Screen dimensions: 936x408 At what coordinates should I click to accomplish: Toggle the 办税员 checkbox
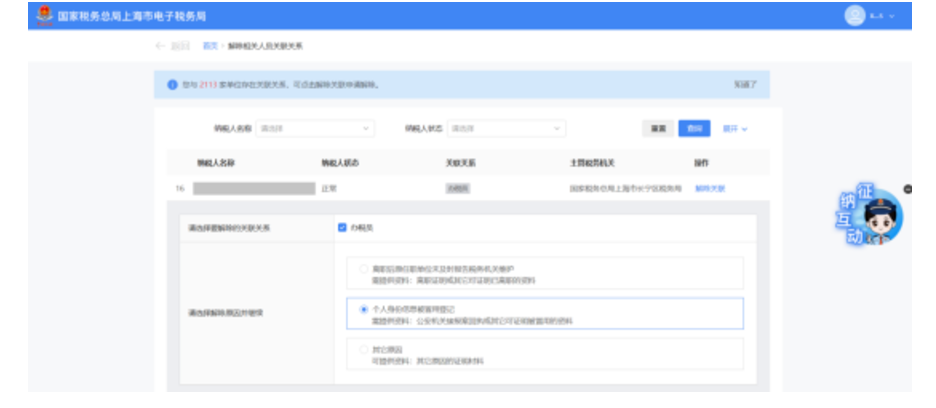(343, 228)
